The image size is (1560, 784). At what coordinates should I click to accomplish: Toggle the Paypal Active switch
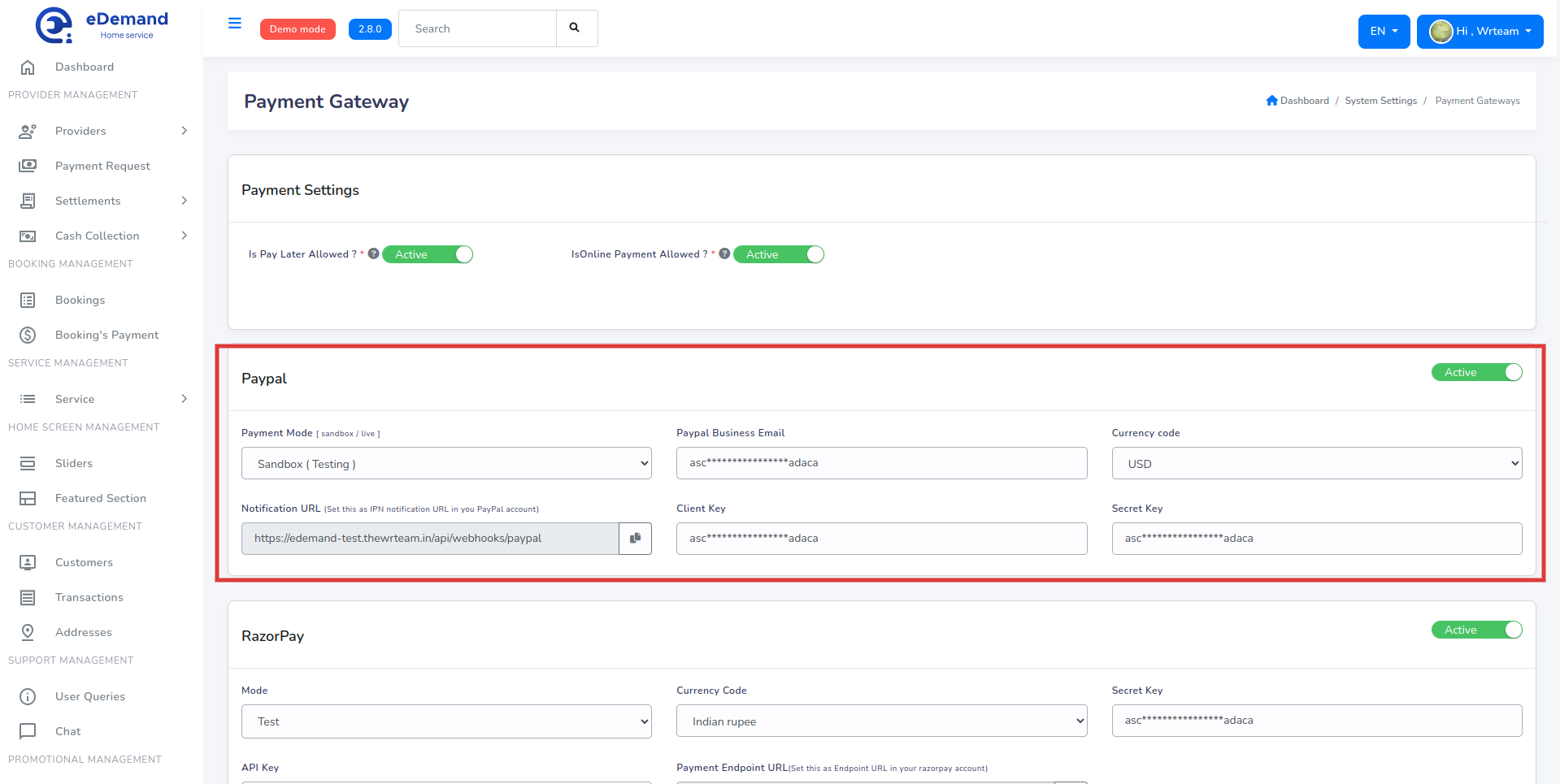(1477, 372)
